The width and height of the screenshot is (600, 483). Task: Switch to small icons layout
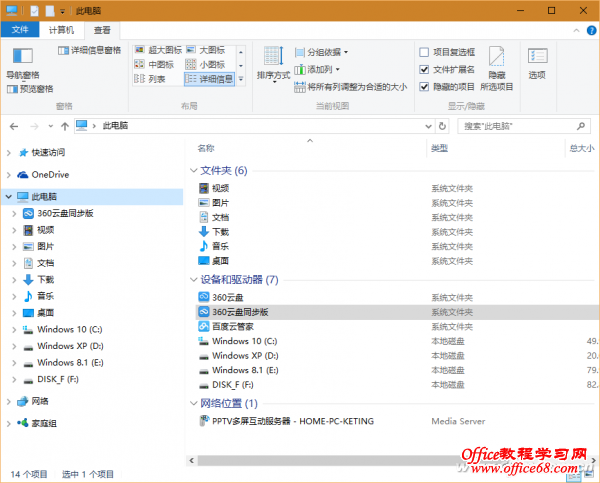[205, 64]
